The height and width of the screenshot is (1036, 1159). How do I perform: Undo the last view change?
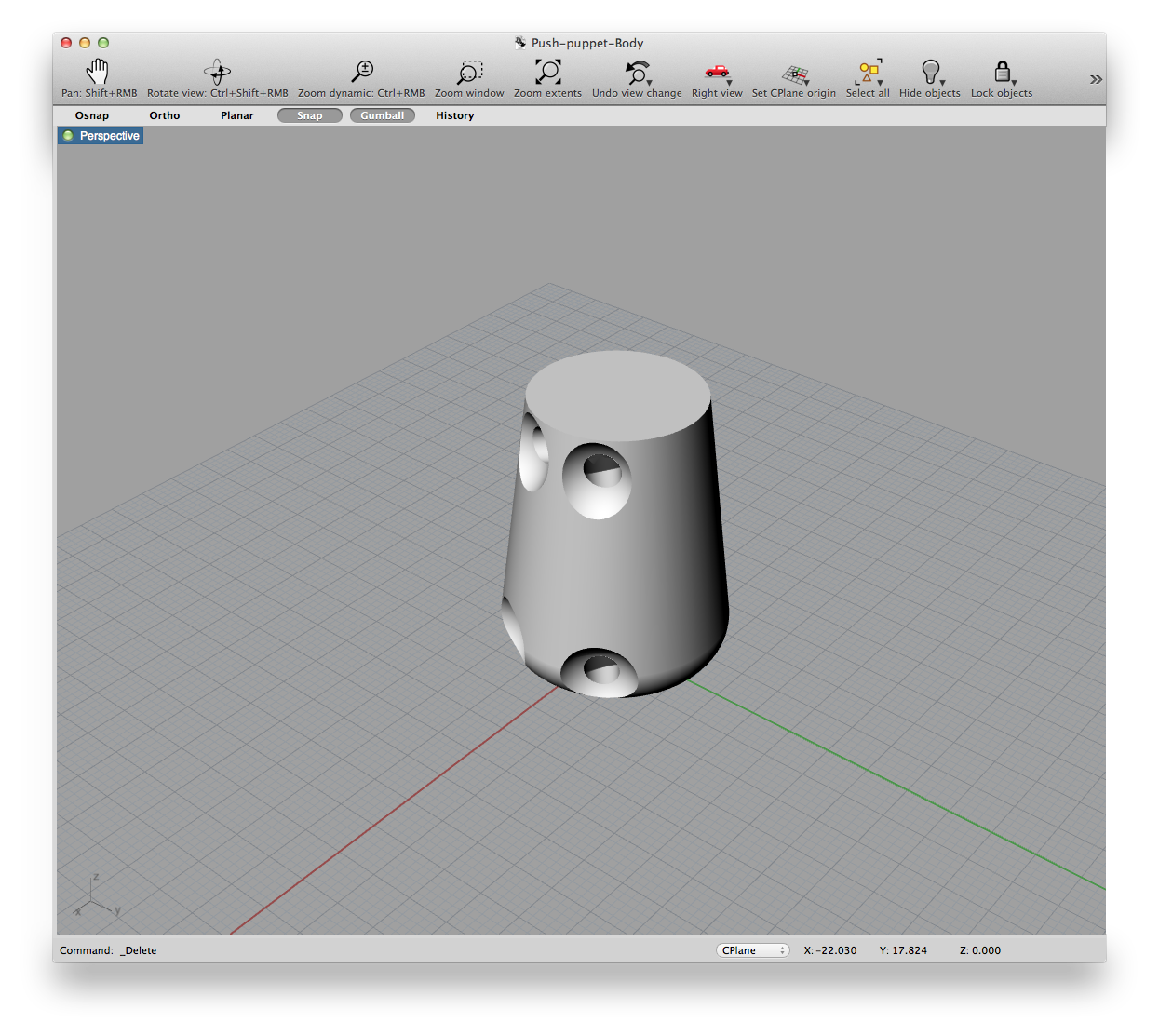[634, 73]
